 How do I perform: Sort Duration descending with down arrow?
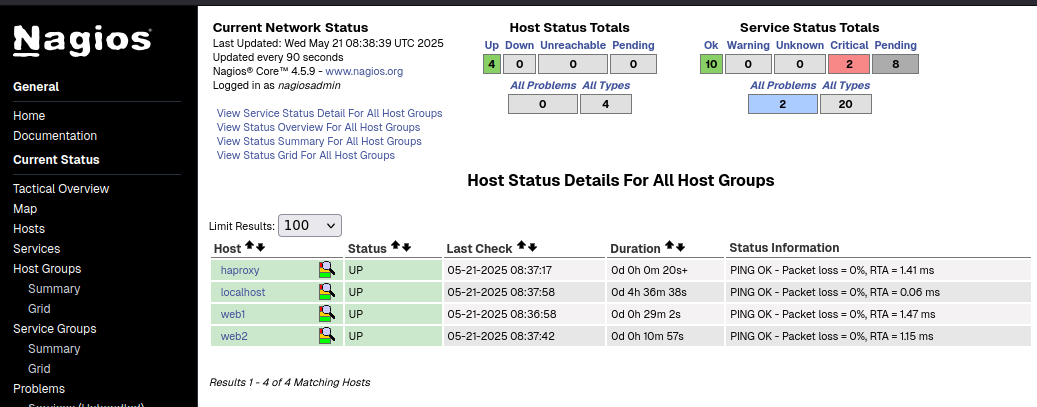tap(681, 247)
